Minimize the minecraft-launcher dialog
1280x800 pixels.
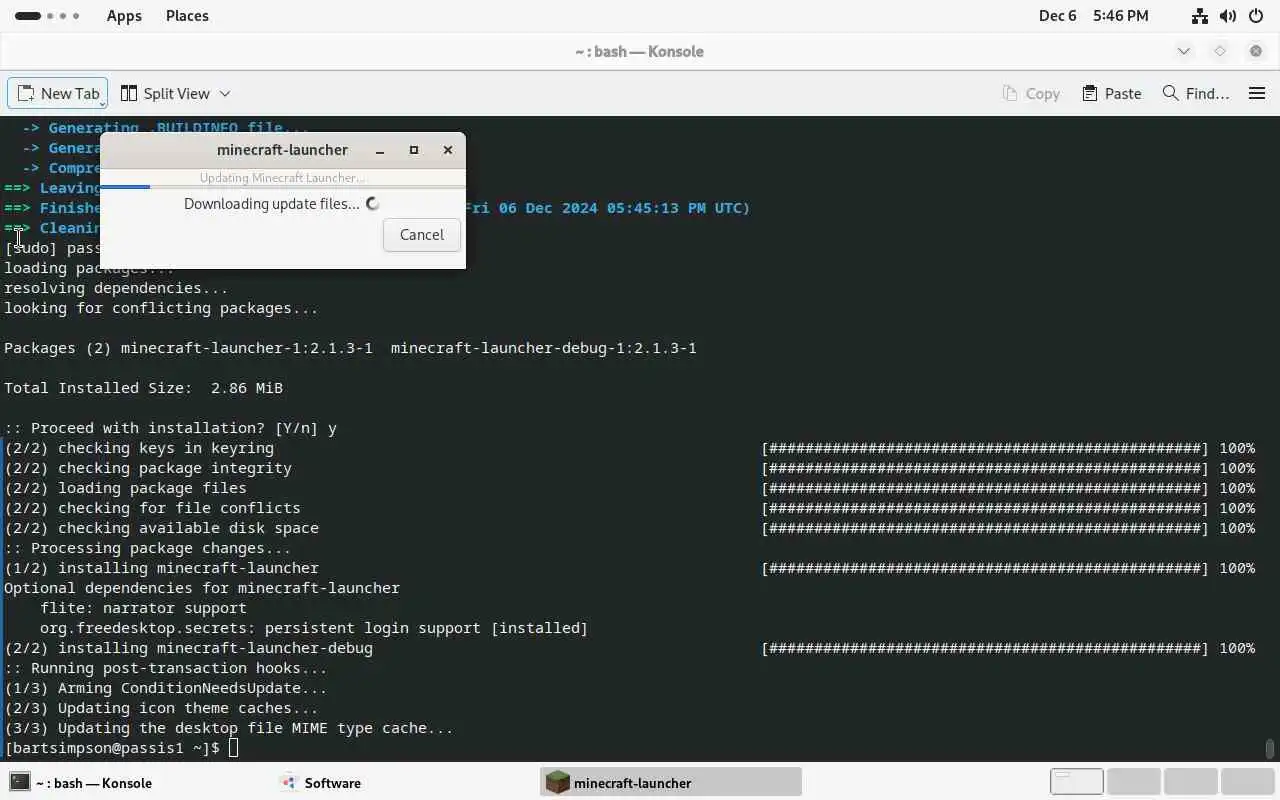pos(380,150)
